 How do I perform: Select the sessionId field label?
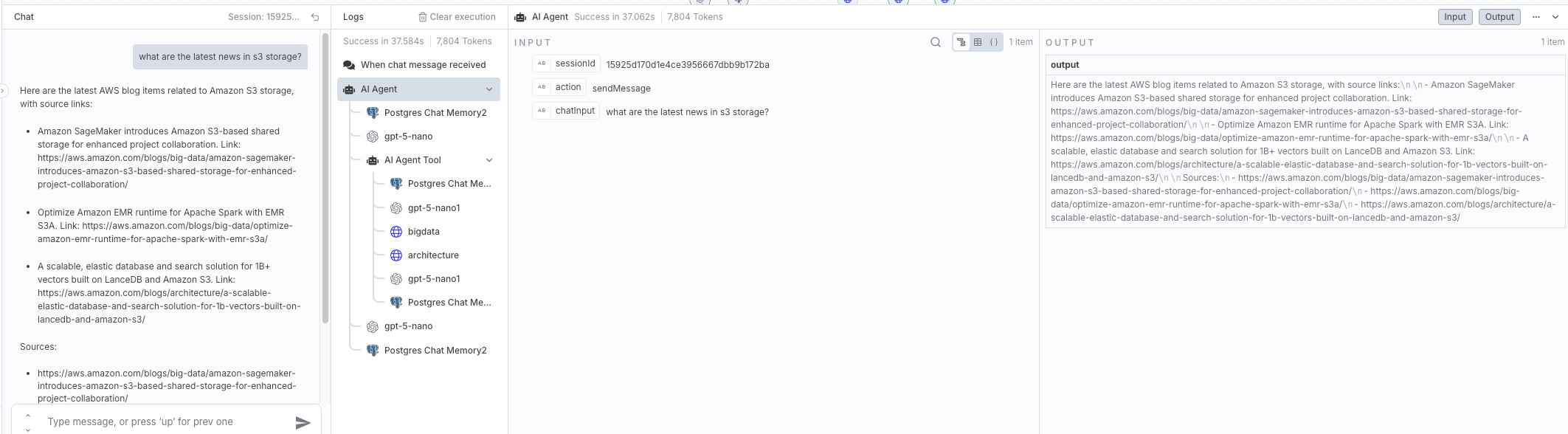tap(575, 64)
